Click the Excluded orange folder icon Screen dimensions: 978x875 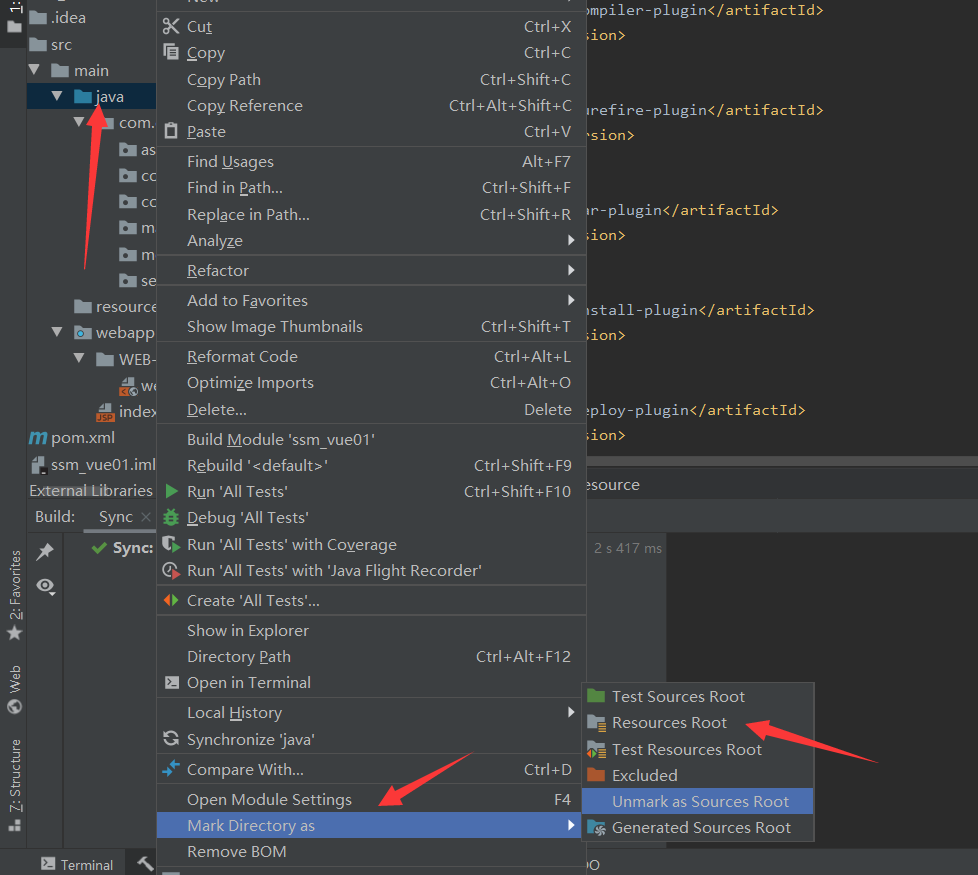click(x=596, y=775)
